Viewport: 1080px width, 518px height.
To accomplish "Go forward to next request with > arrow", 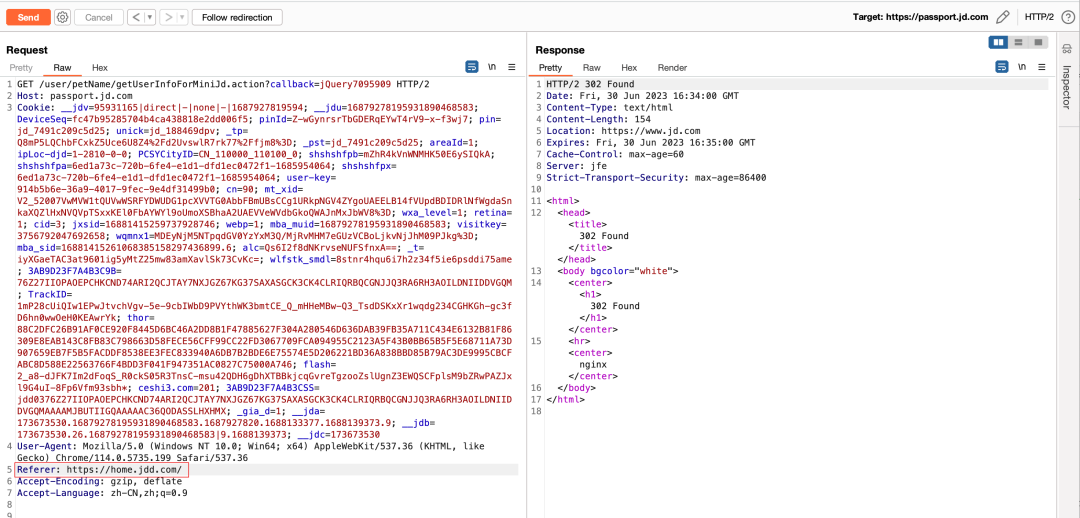I will tap(168, 17).
